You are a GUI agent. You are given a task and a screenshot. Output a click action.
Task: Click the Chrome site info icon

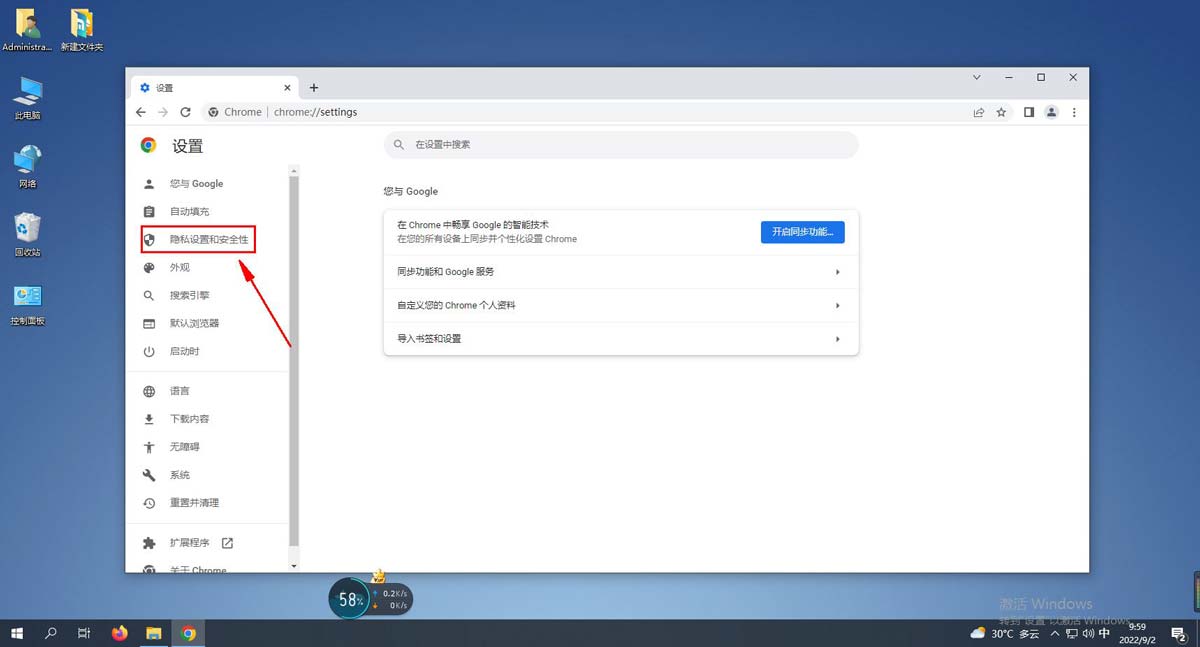click(x=213, y=112)
